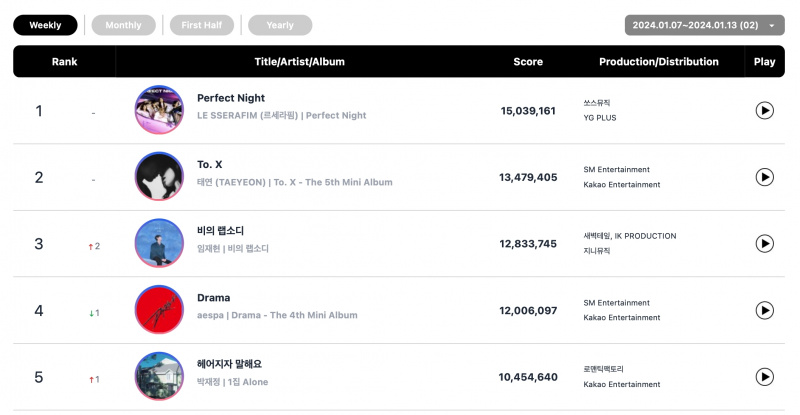The width and height of the screenshot is (800, 415).
Task: Open the 태연 (TAEYEON) artist and album link
Action: 295,182
